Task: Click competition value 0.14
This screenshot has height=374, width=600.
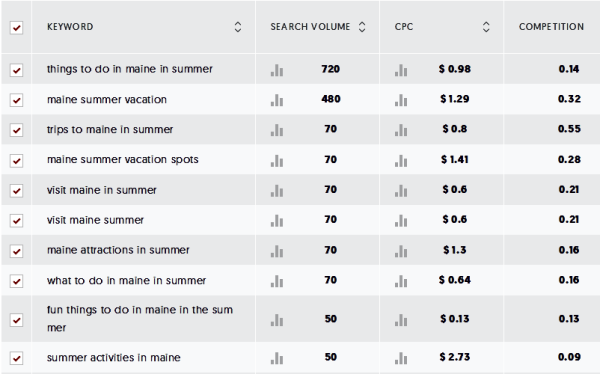Action: click(x=569, y=69)
